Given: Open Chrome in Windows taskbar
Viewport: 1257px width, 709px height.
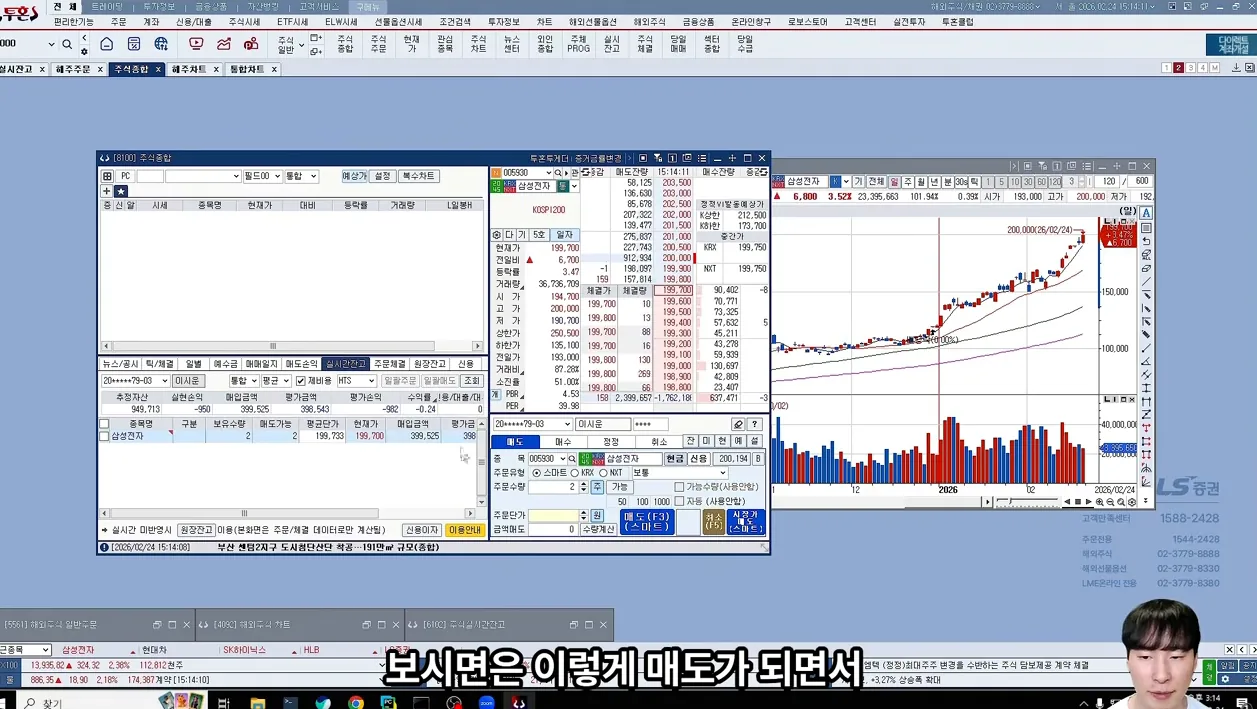Looking at the screenshot, I should [356, 703].
